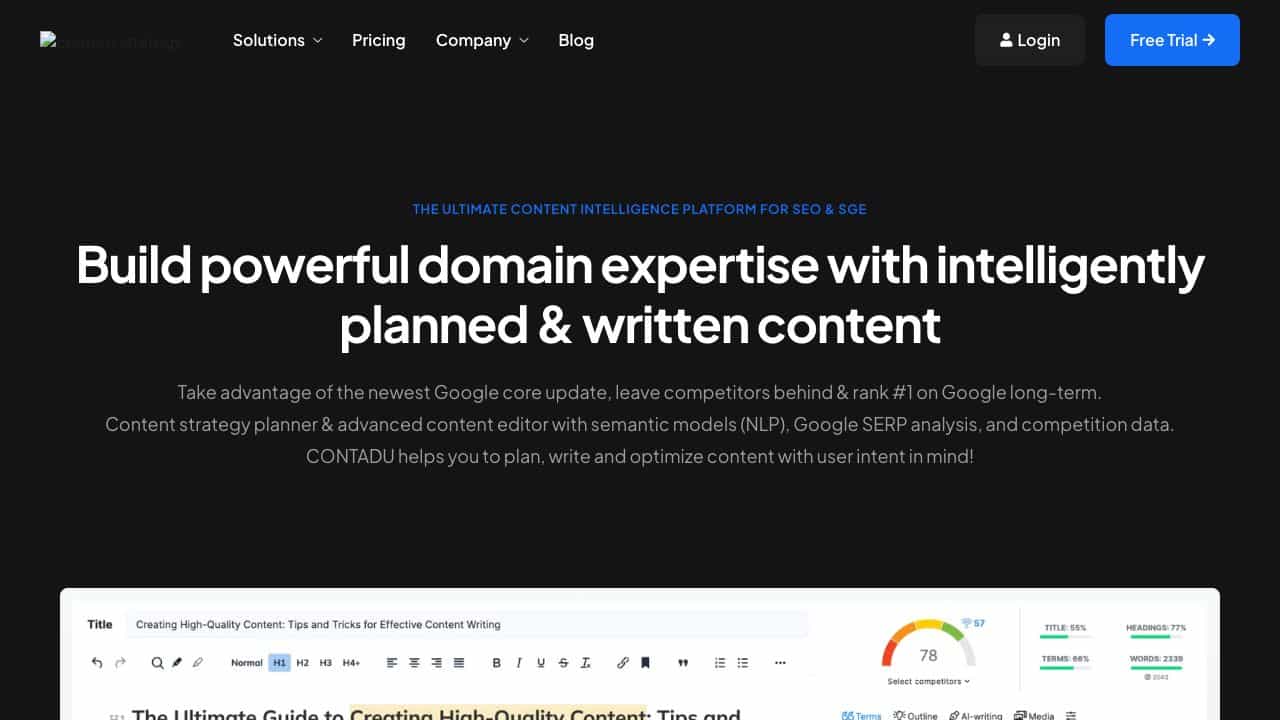Insert a hyperlink using the link icon
The image size is (1280, 720).
coord(623,662)
